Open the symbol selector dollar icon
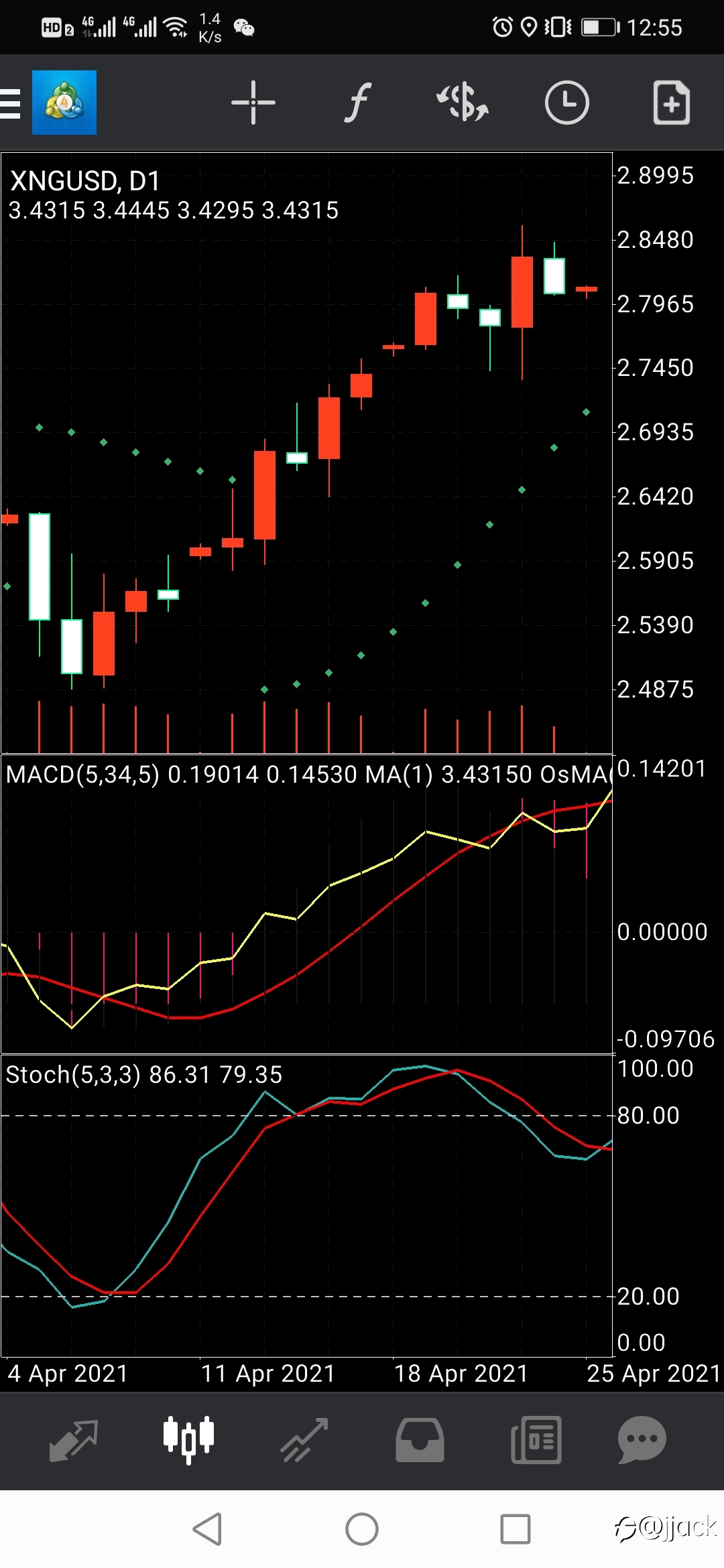724x1568 pixels. (463, 103)
